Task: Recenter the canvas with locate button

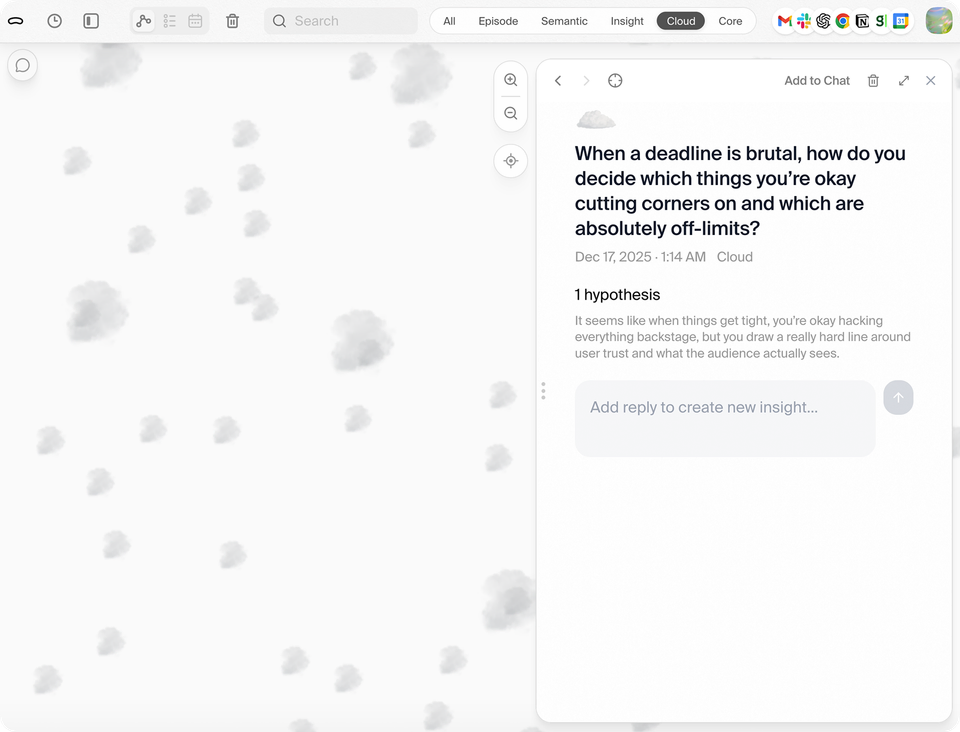Action: 511,161
